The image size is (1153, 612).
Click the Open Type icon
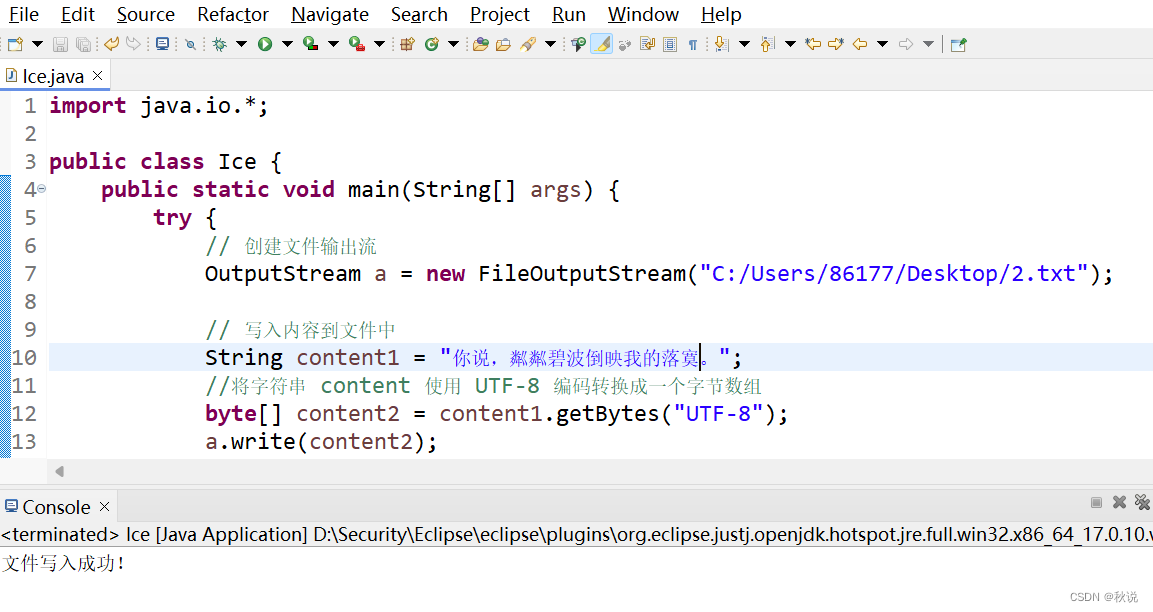pos(481,45)
